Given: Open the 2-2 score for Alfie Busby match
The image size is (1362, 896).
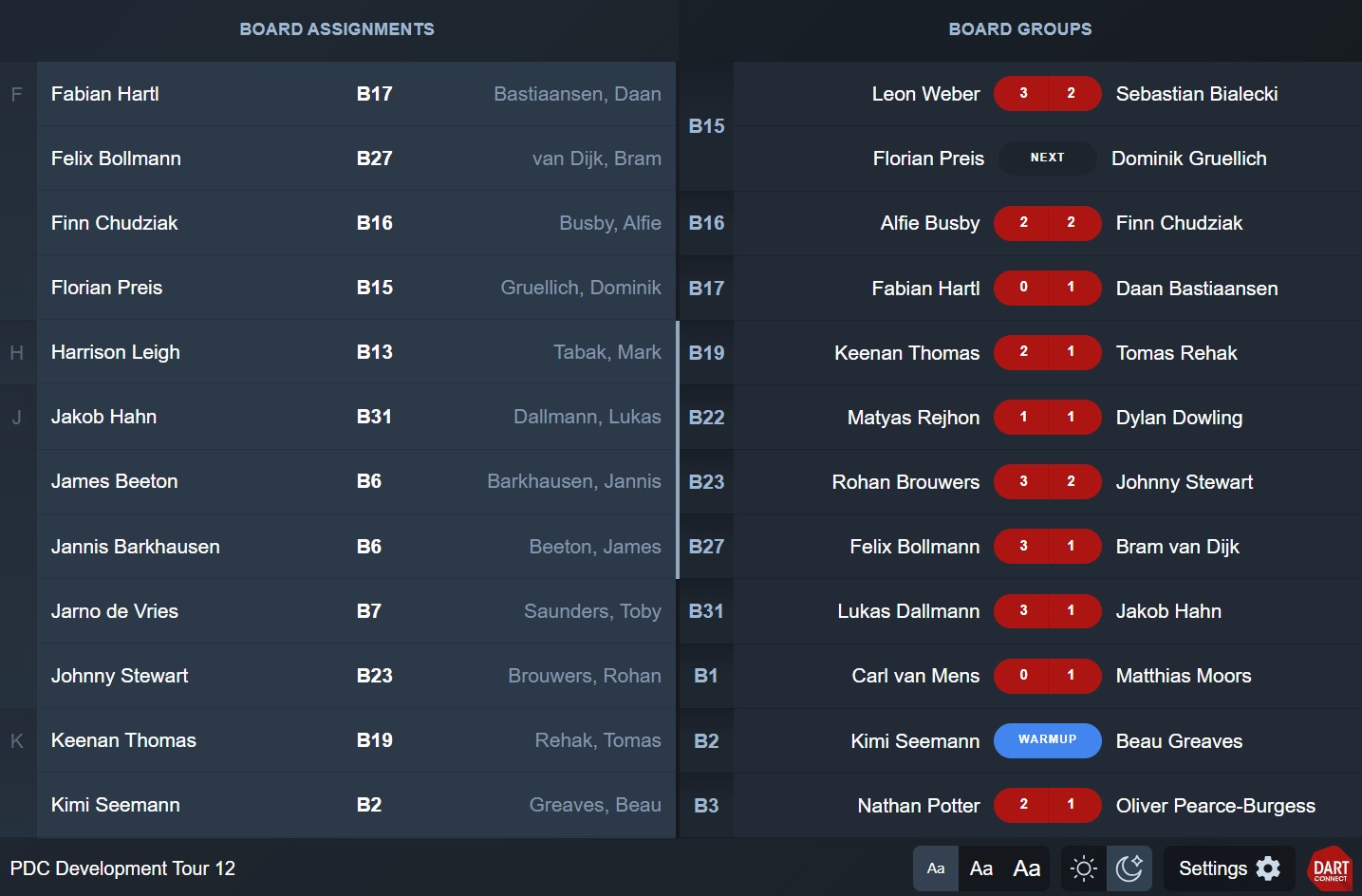Looking at the screenshot, I should (x=1048, y=223).
